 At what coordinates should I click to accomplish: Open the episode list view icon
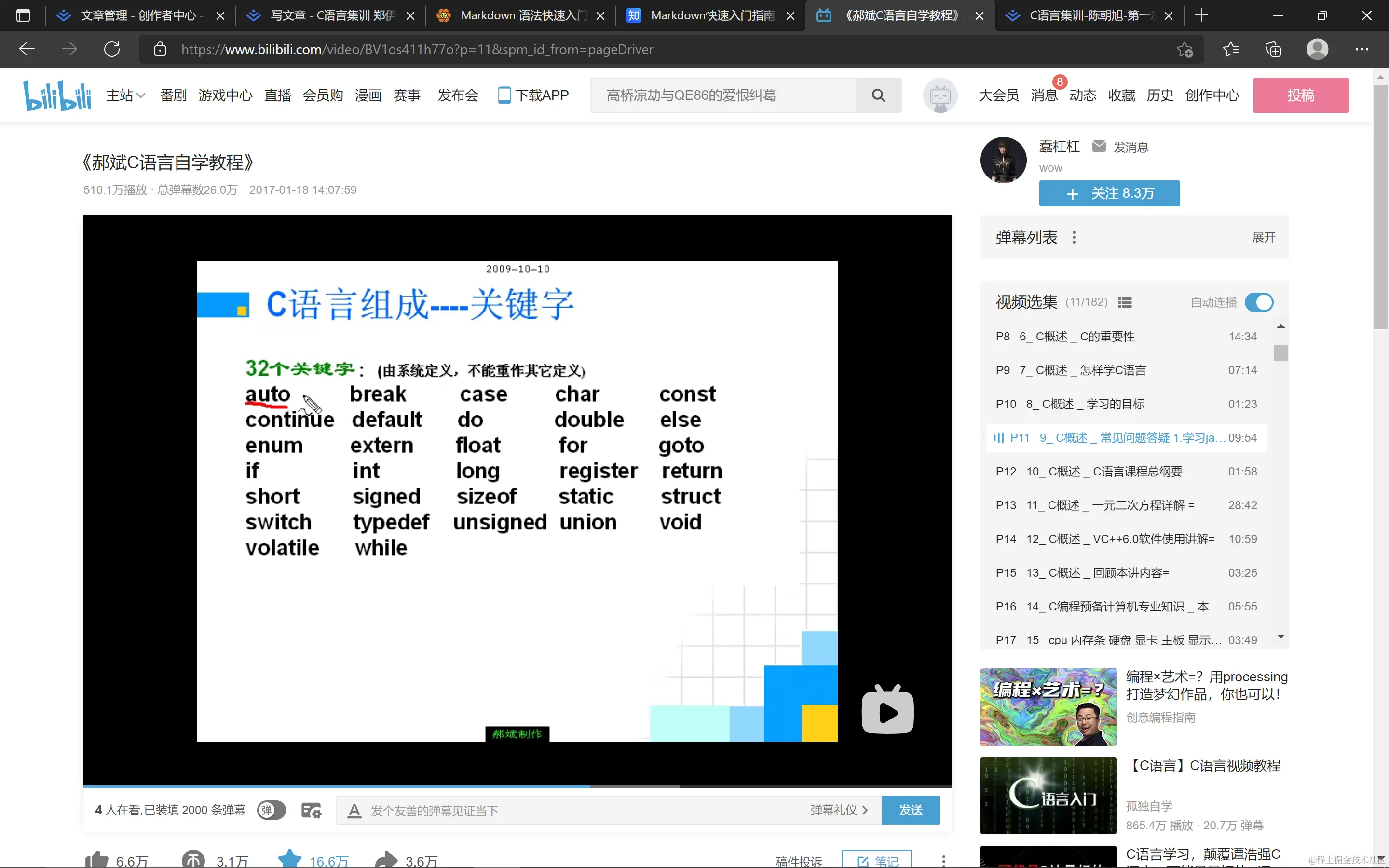point(1125,302)
